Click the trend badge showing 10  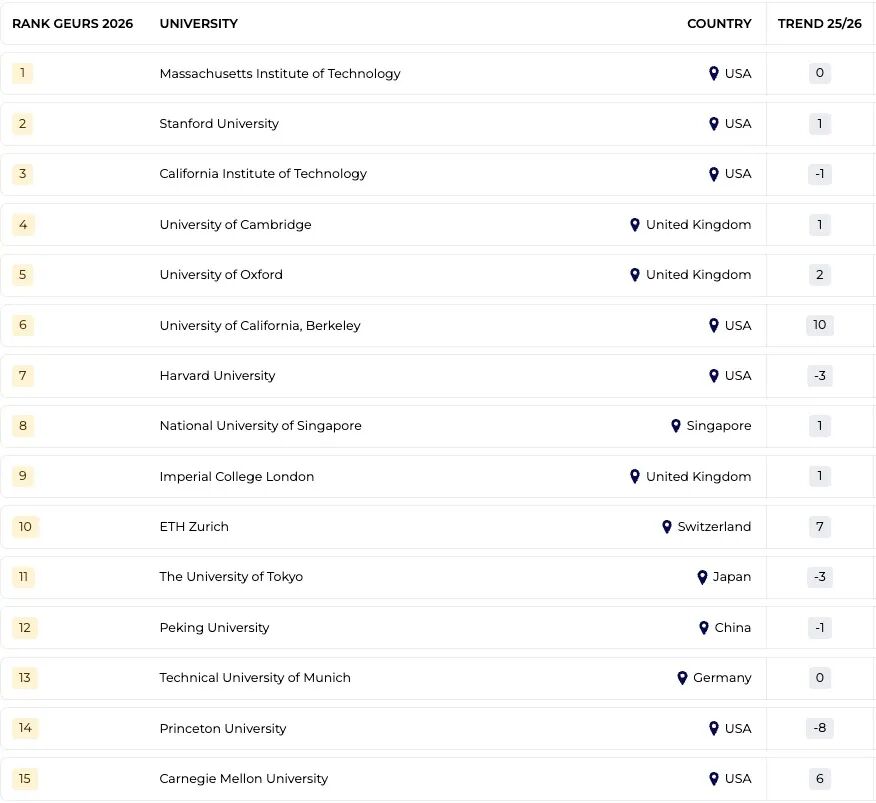coord(819,326)
